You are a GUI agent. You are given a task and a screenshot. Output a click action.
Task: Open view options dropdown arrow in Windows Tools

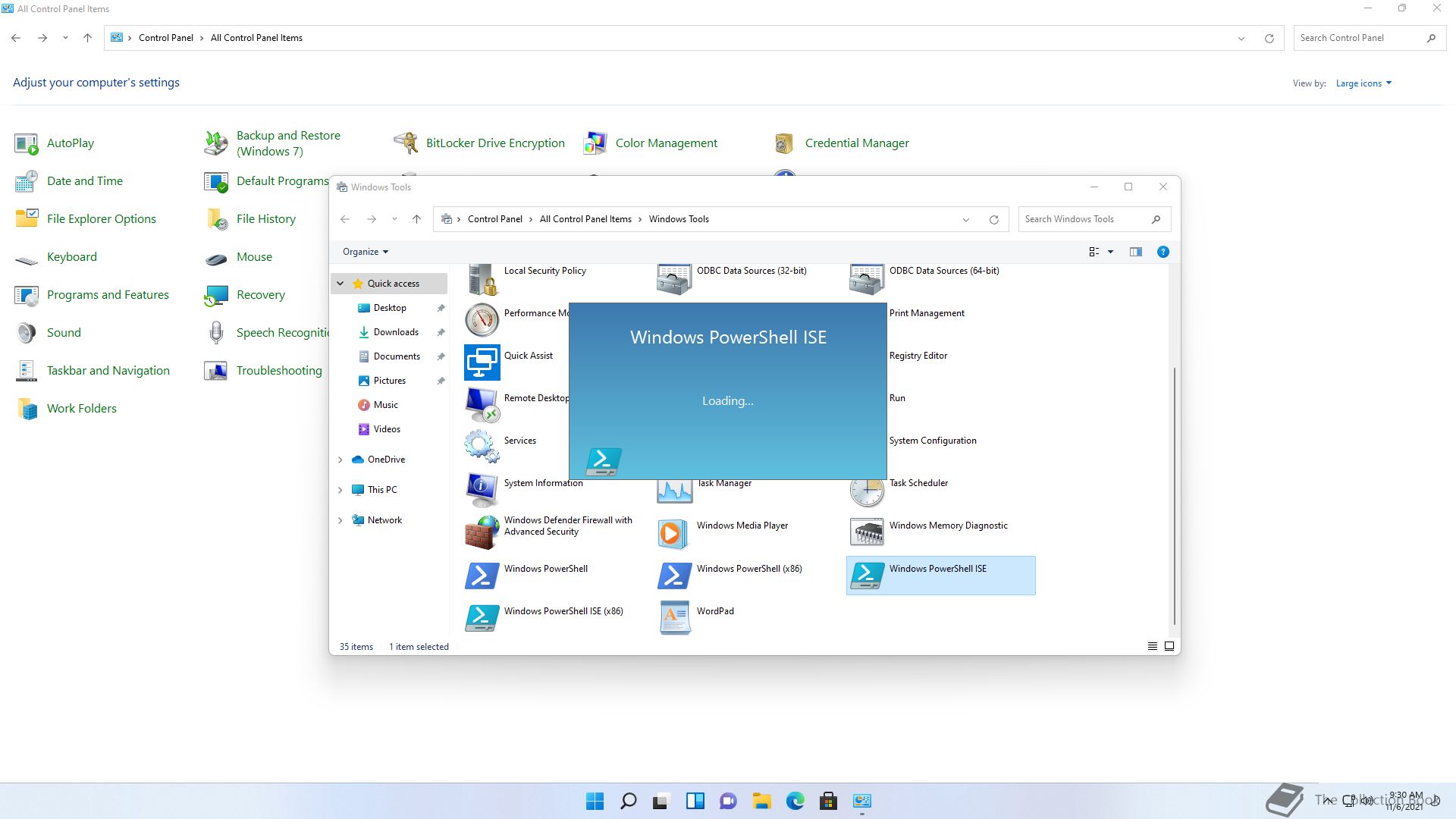1110,252
